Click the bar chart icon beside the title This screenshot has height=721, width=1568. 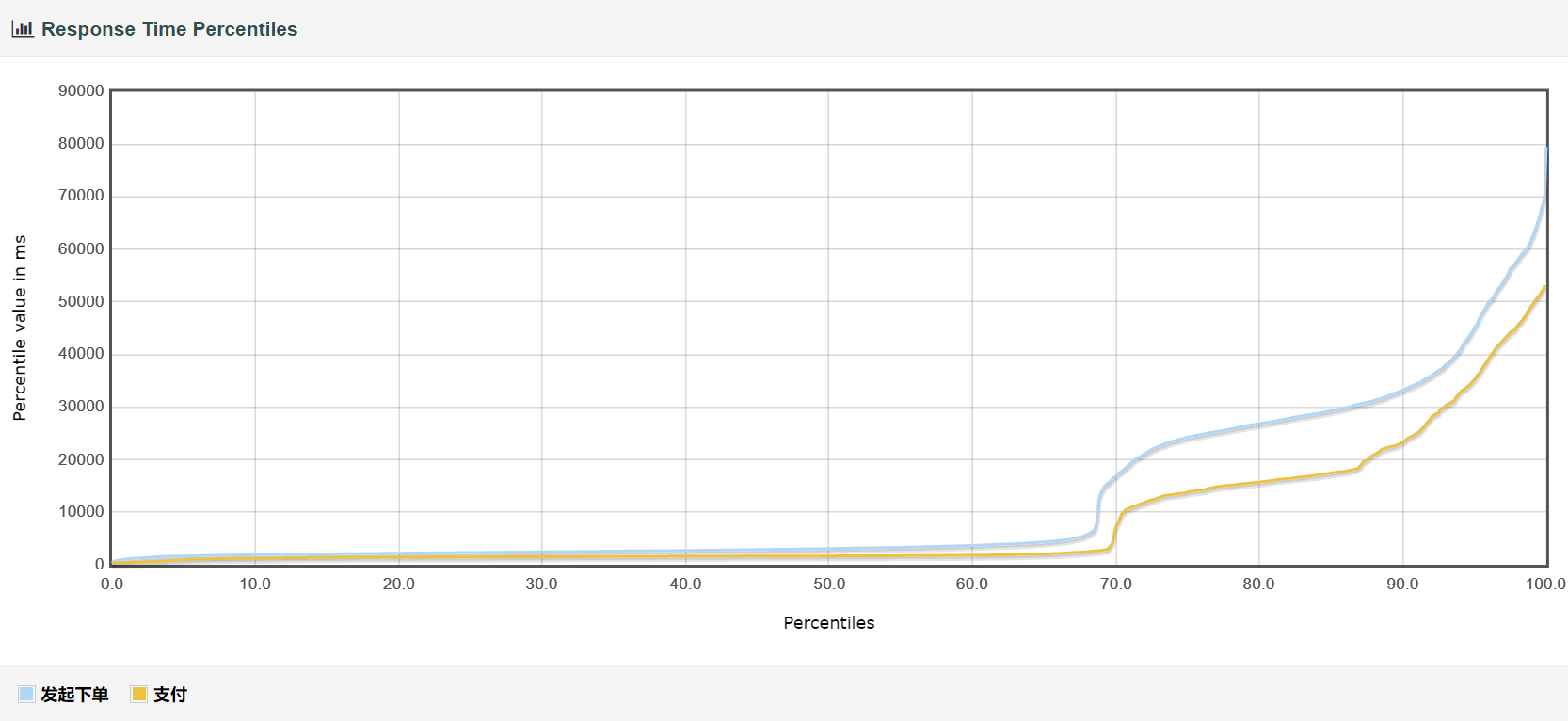(x=23, y=29)
